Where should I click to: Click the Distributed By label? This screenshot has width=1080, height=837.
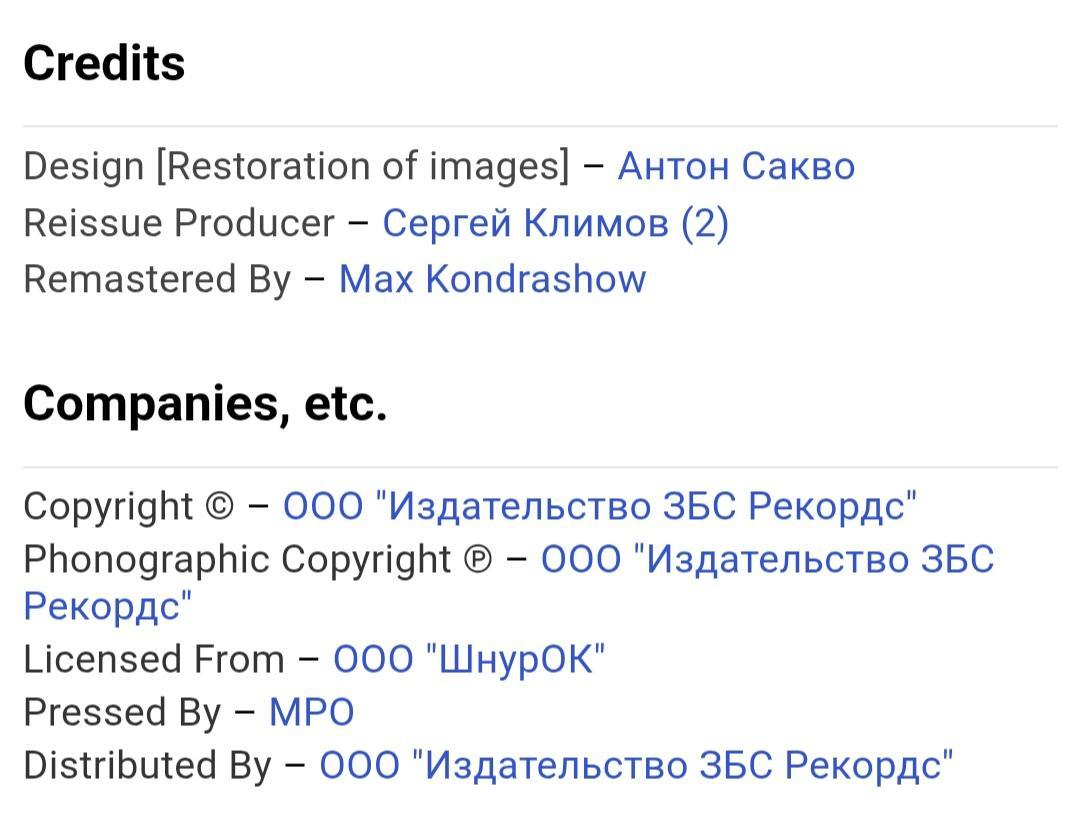(147, 766)
